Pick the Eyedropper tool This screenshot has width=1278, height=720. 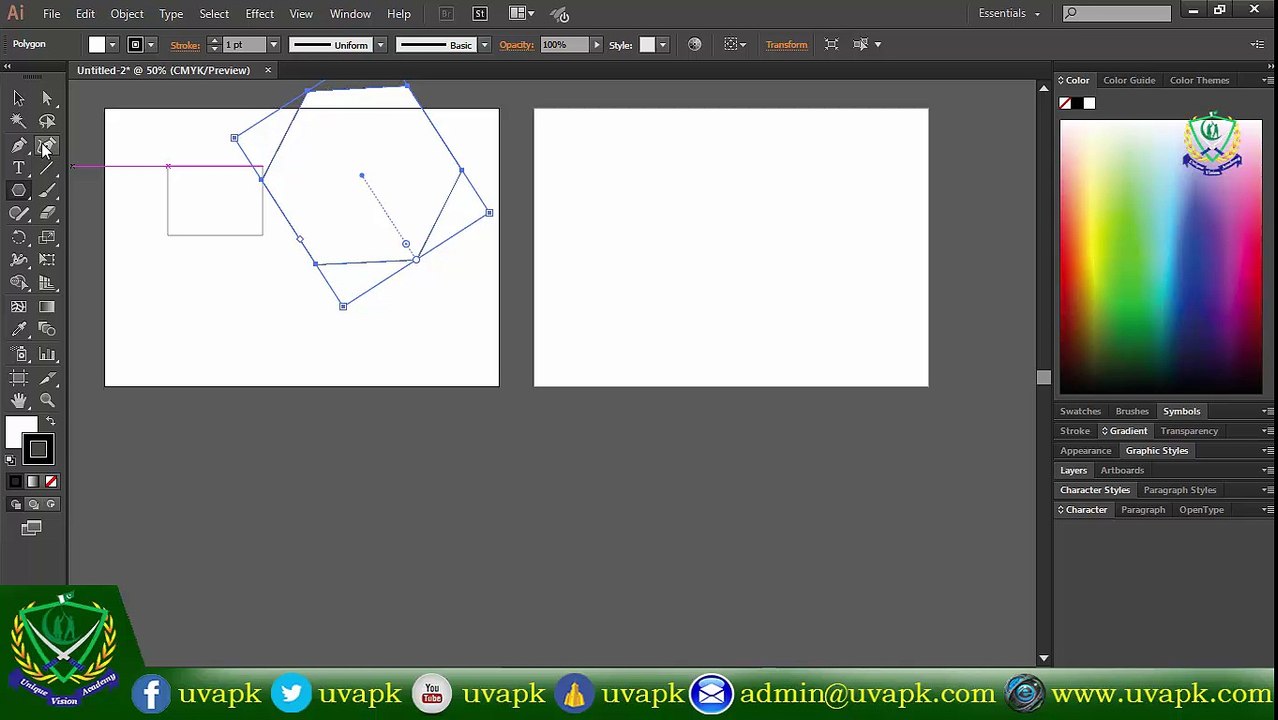(x=19, y=329)
